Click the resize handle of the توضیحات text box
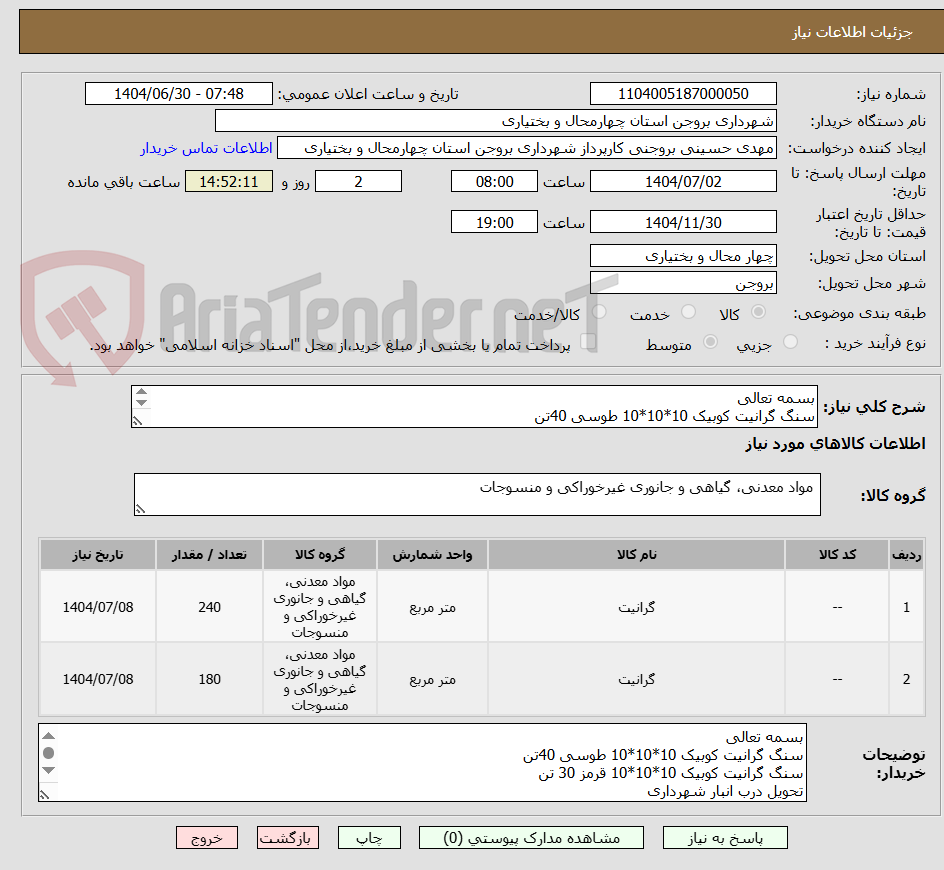This screenshot has height=870, width=944. (x=44, y=795)
